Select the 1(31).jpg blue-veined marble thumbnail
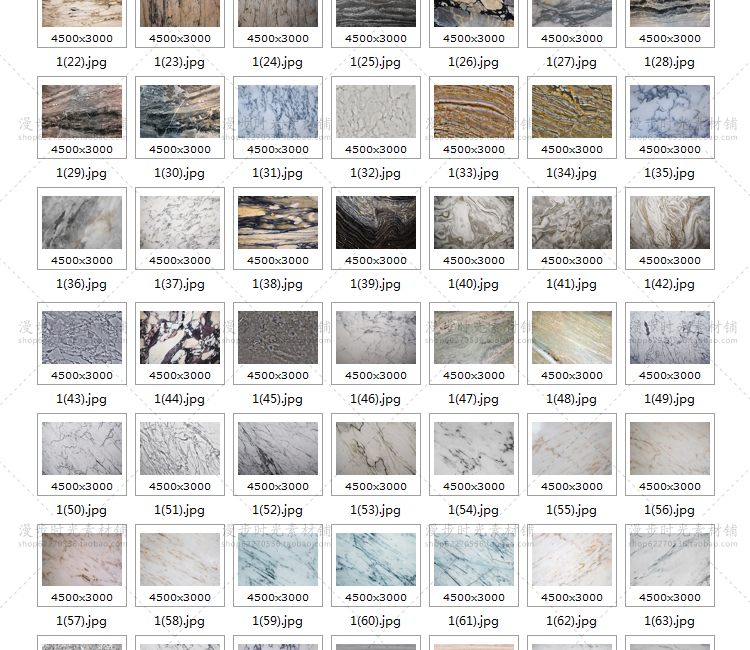 click(278, 111)
